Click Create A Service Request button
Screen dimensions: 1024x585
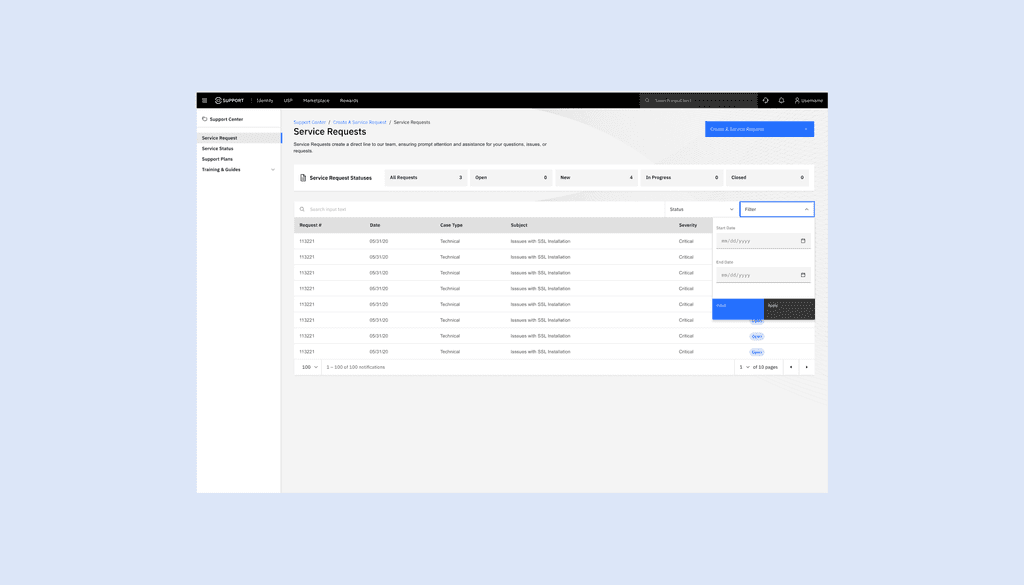tap(760, 129)
